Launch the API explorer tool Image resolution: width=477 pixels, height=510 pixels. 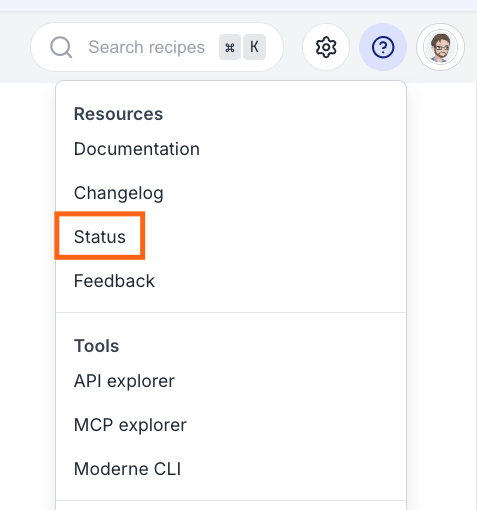[124, 381]
